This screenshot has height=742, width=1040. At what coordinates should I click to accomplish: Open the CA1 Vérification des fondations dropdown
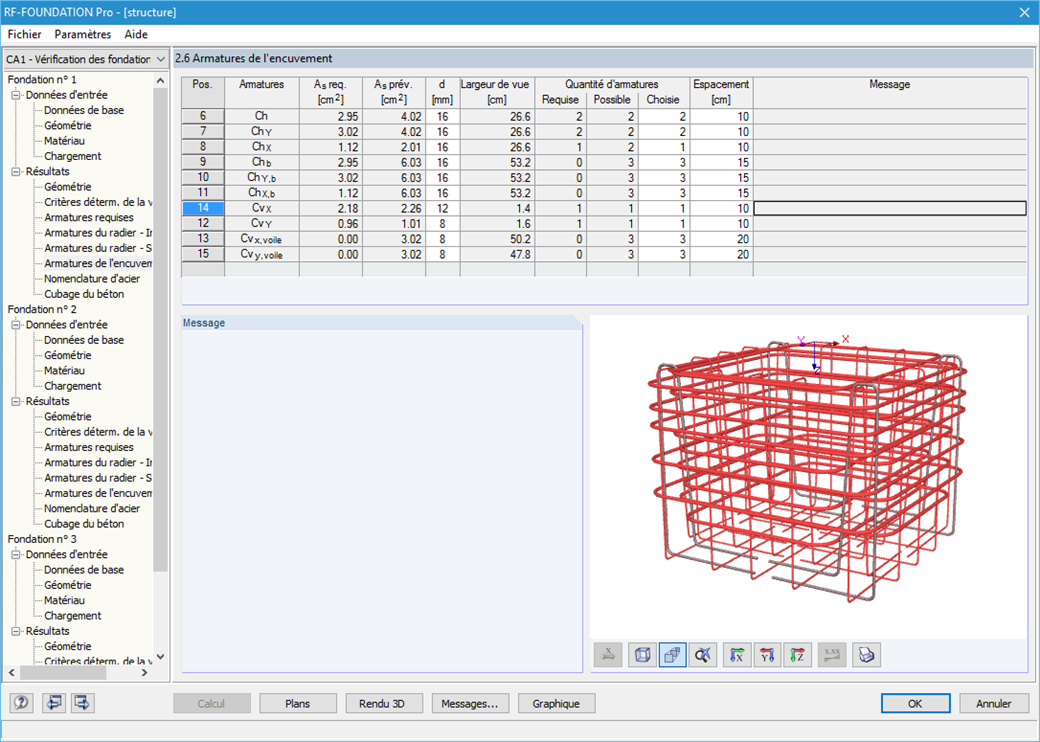86,59
